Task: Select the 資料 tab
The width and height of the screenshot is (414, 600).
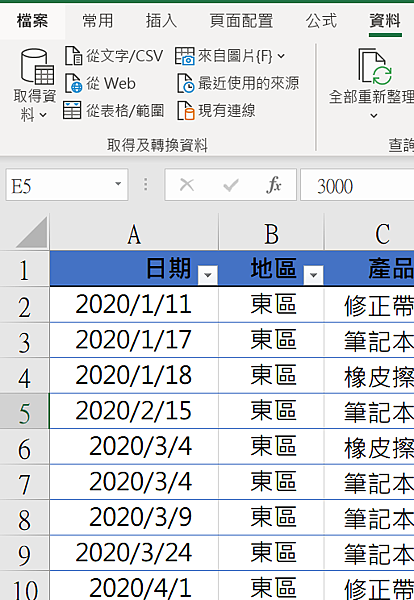Action: pos(385,21)
